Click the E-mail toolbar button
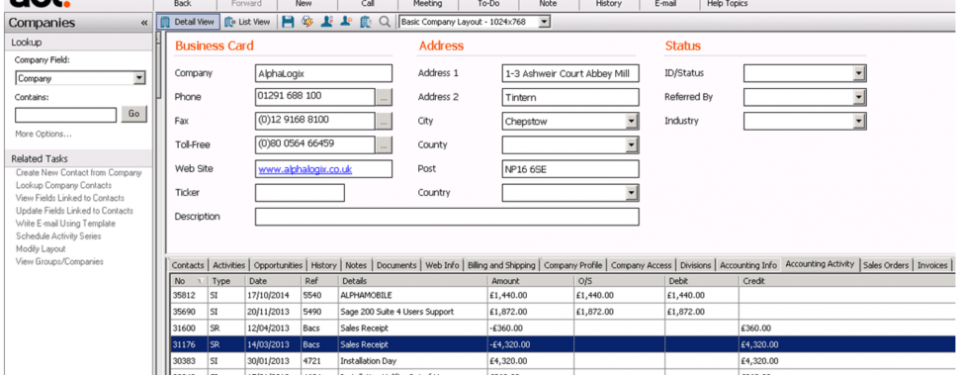Image resolution: width=960 pixels, height=375 pixels. tap(666, 4)
